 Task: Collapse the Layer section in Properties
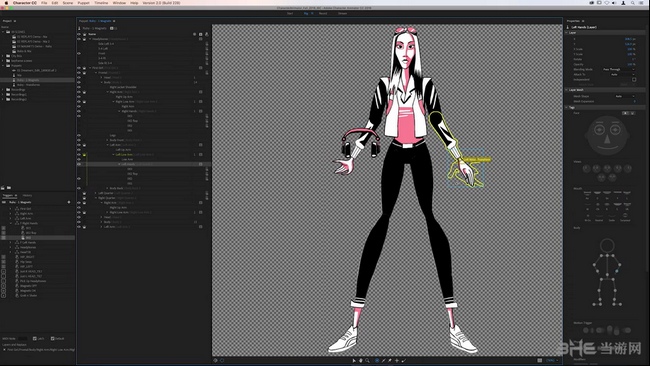click(567, 32)
